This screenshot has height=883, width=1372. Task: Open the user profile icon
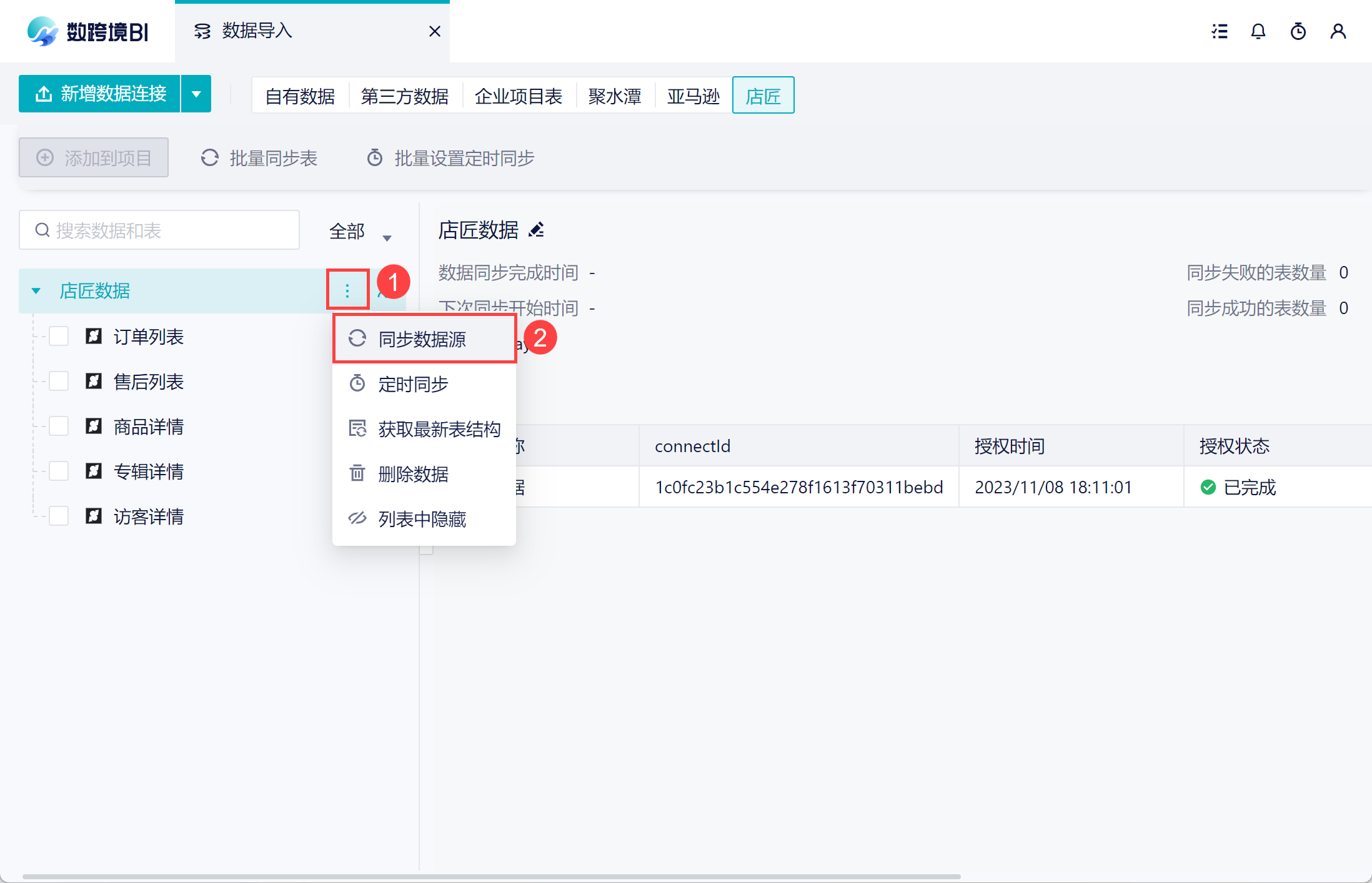1338,31
